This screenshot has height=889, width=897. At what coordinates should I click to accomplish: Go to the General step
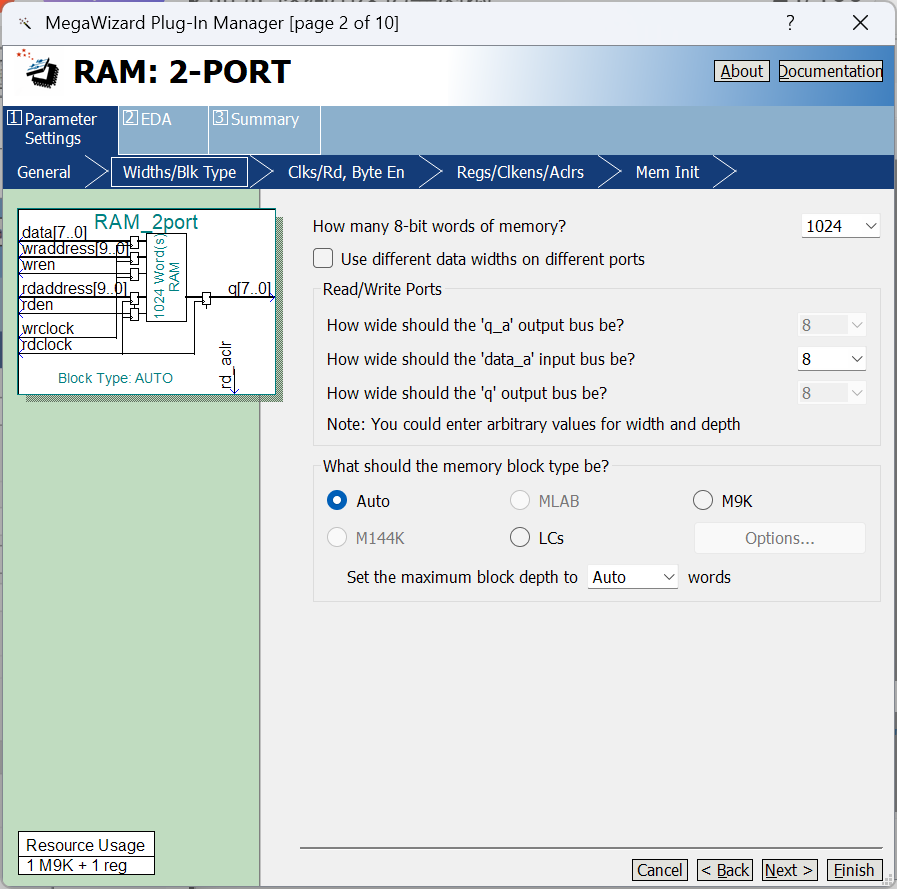[x=44, y=172]
